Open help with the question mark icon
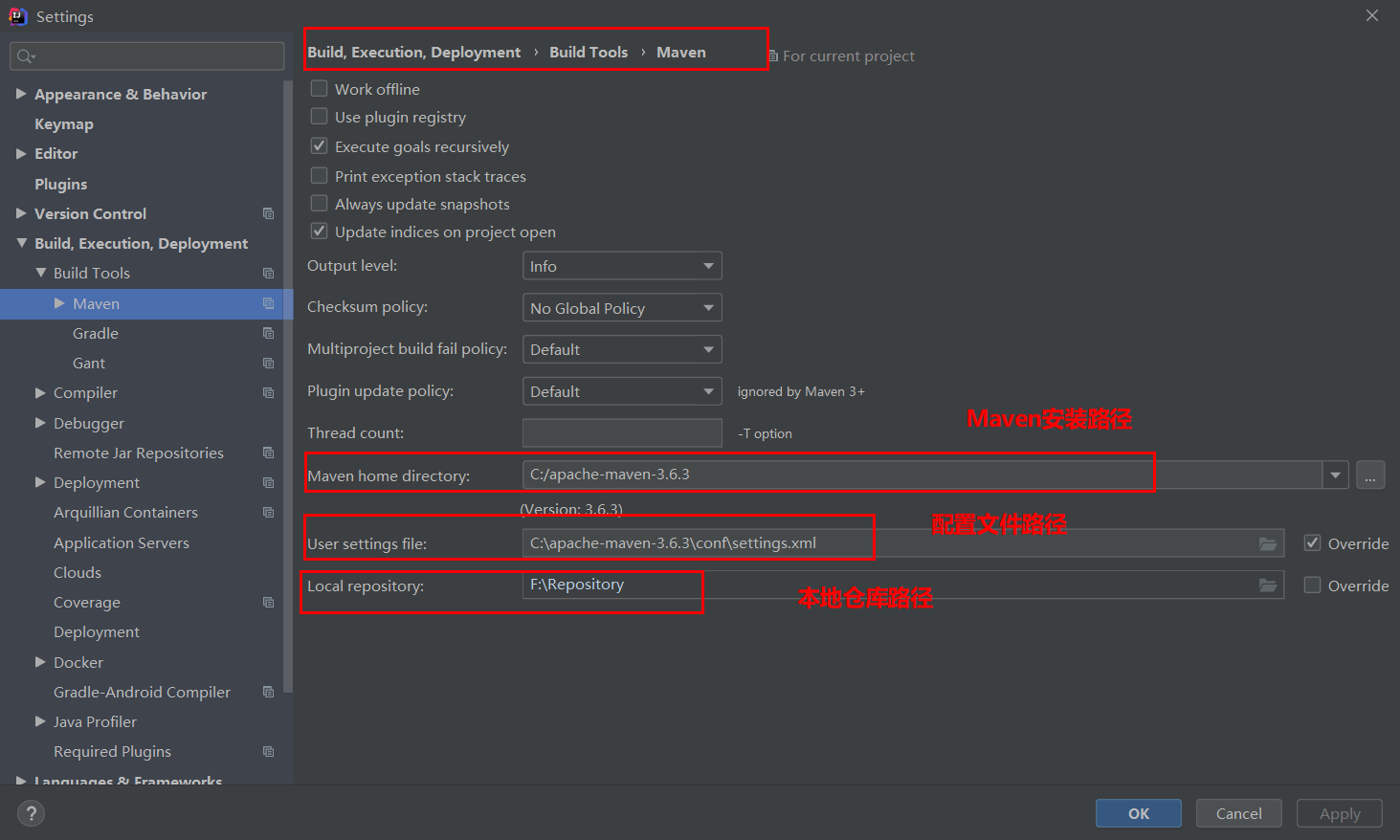 [x=32, y=813]
